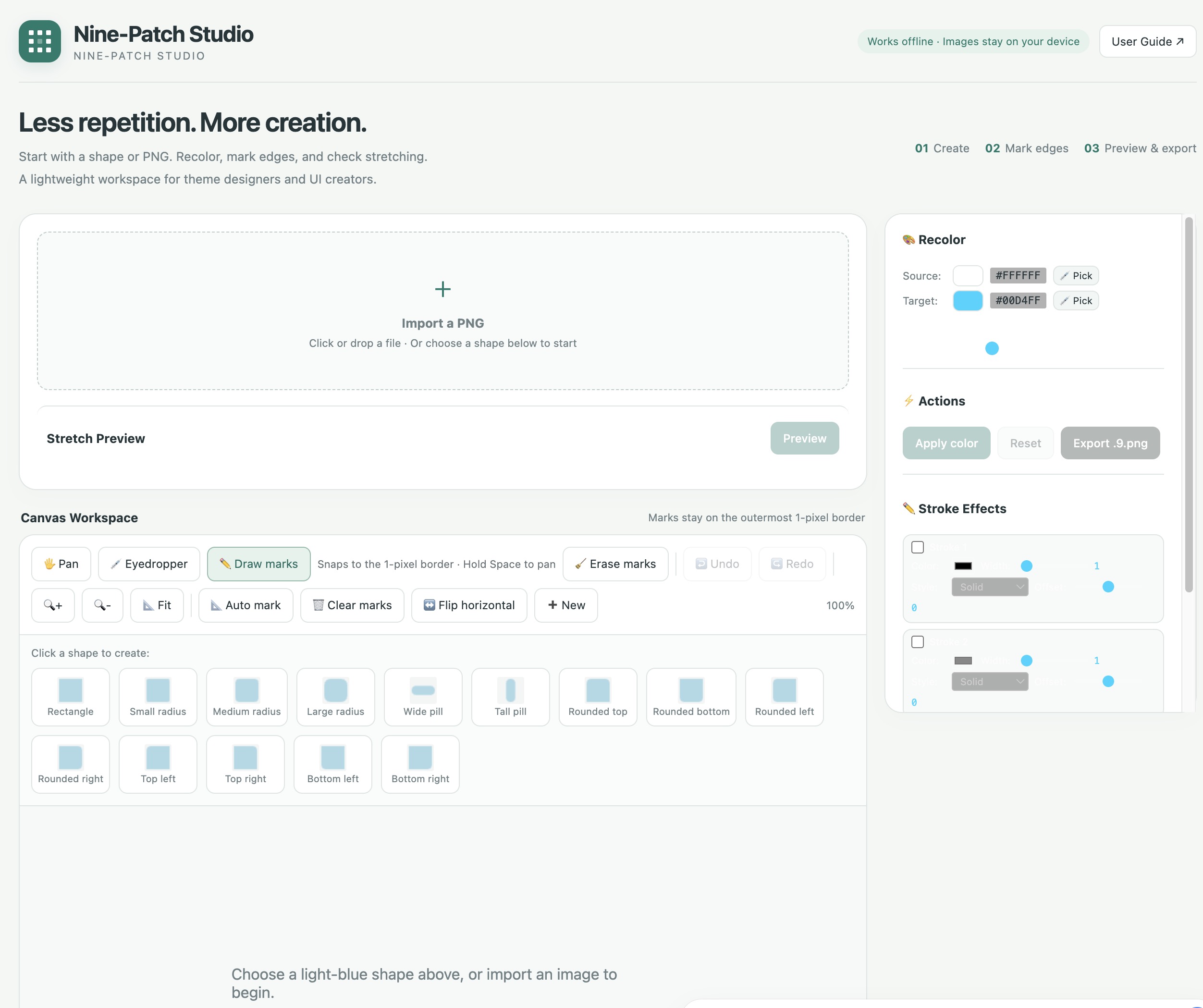Go to step 02 Mark edges
The image size is (1203, 1008).
1027,148
